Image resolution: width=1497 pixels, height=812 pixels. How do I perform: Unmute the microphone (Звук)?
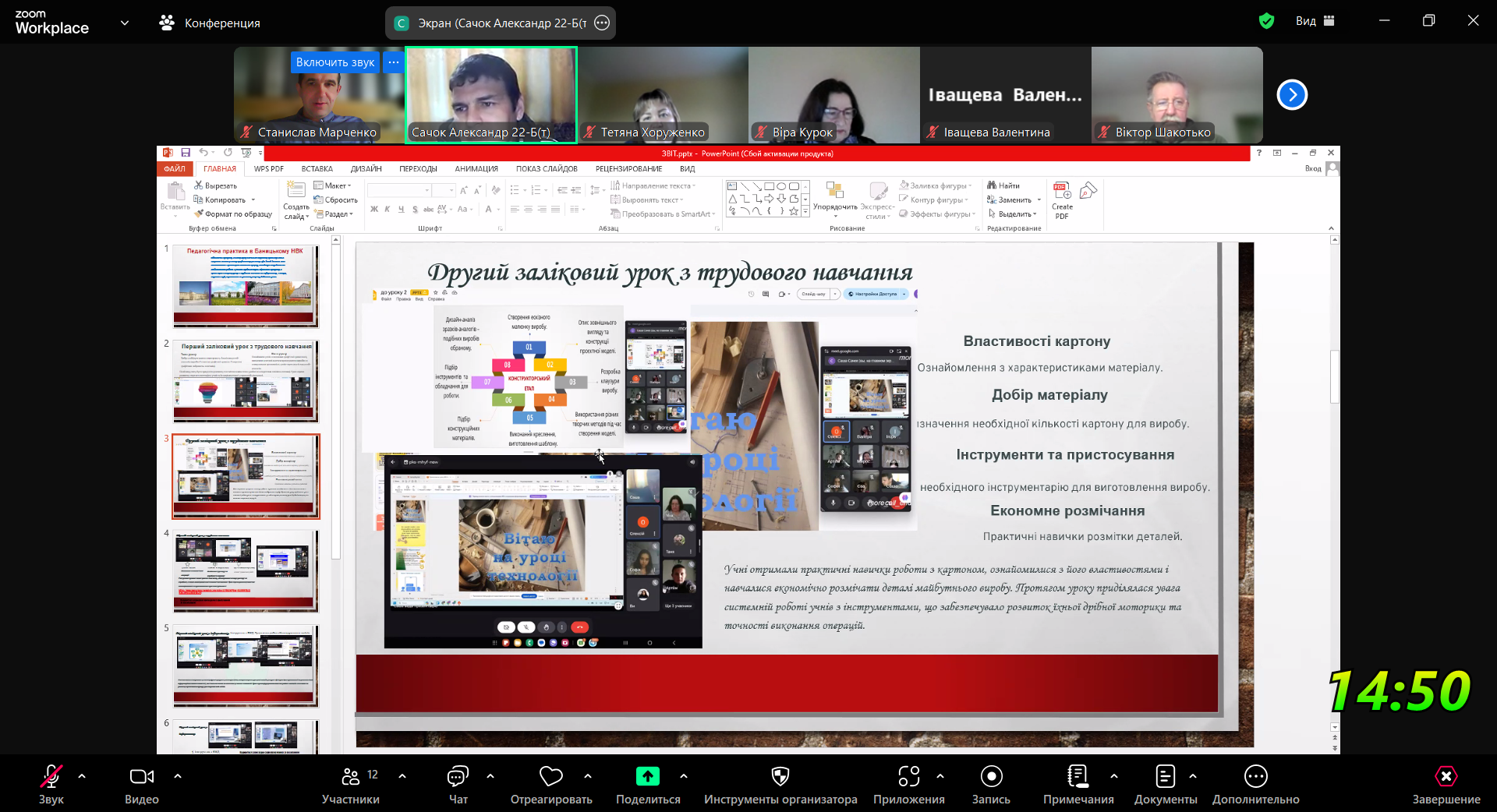(x=51, y=784)
